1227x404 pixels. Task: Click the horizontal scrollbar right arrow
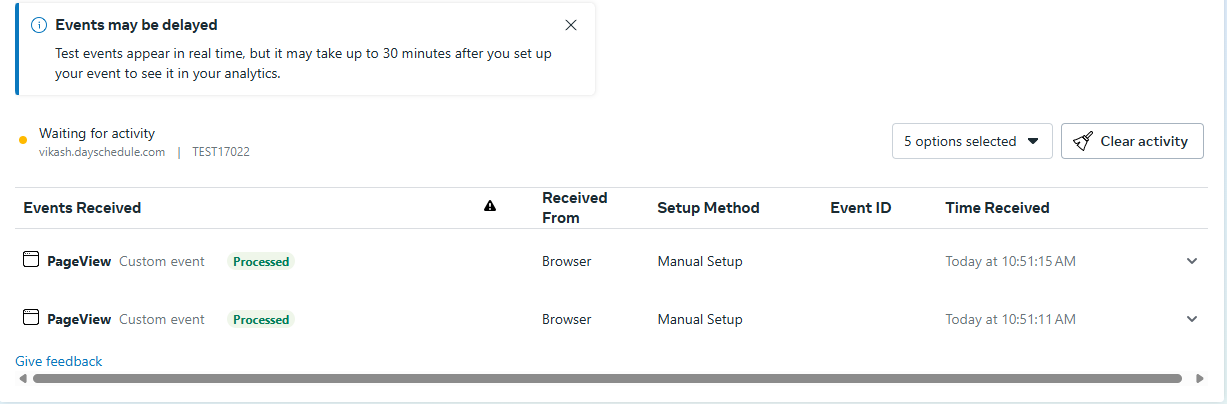tap(1200, 379)
